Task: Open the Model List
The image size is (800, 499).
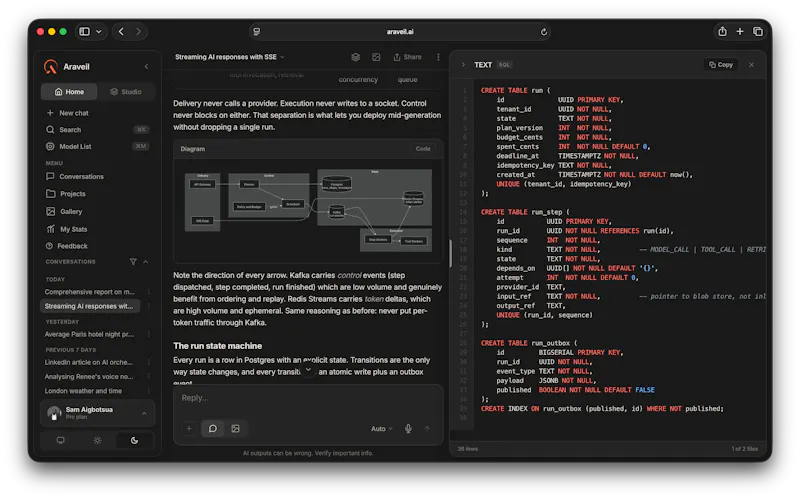Action: [x=97, y=146]
